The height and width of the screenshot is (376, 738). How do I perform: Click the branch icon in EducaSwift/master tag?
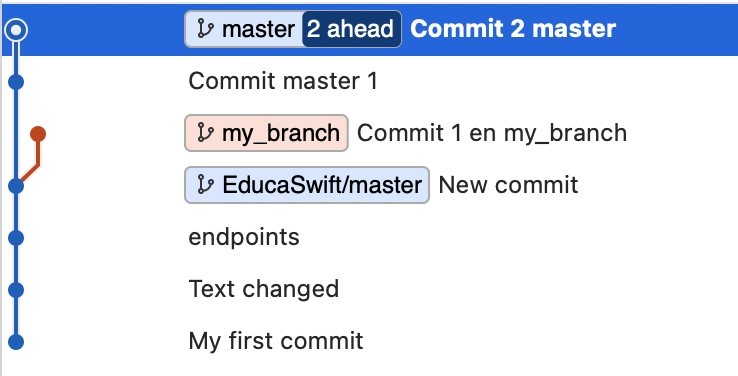[x=206, y=185]
